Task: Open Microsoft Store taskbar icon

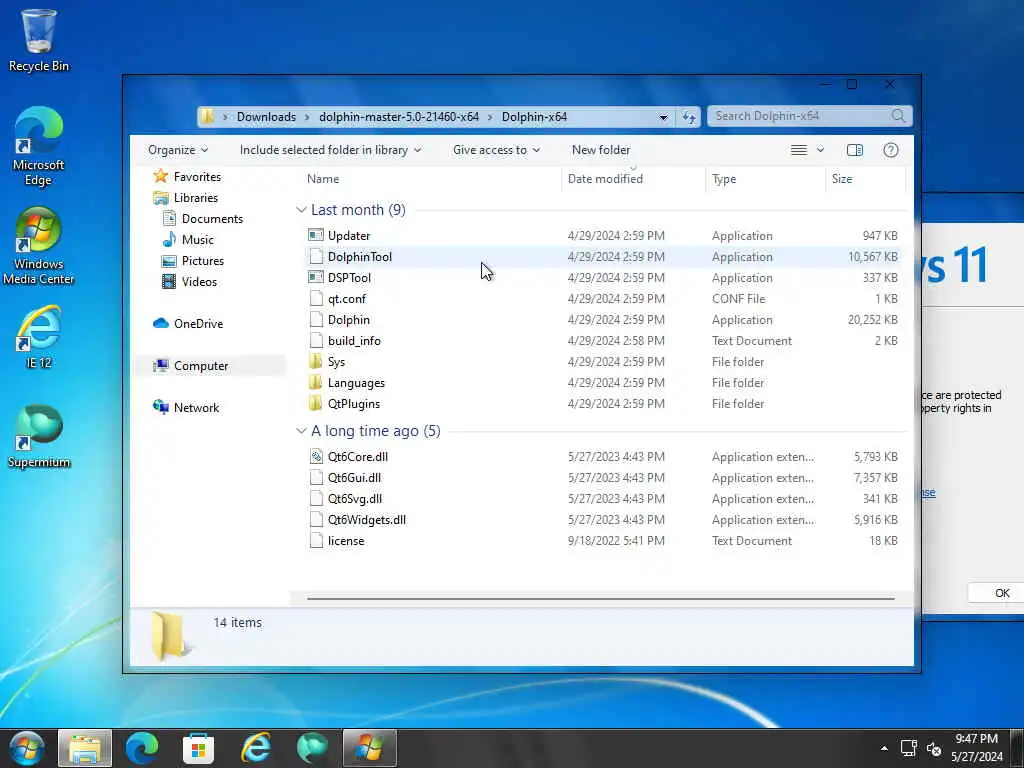Action: click(x=199, y=748)
